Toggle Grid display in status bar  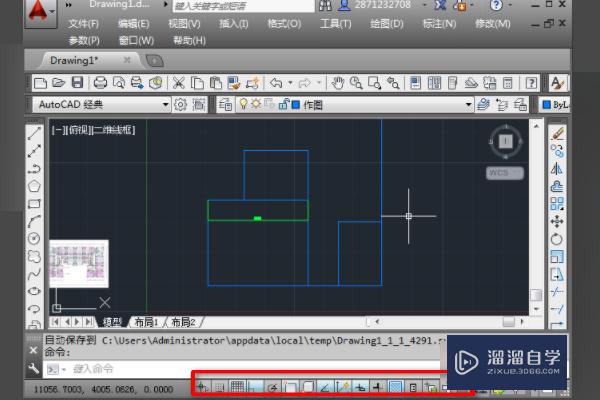pyautogui.click(x=237, y=388)
